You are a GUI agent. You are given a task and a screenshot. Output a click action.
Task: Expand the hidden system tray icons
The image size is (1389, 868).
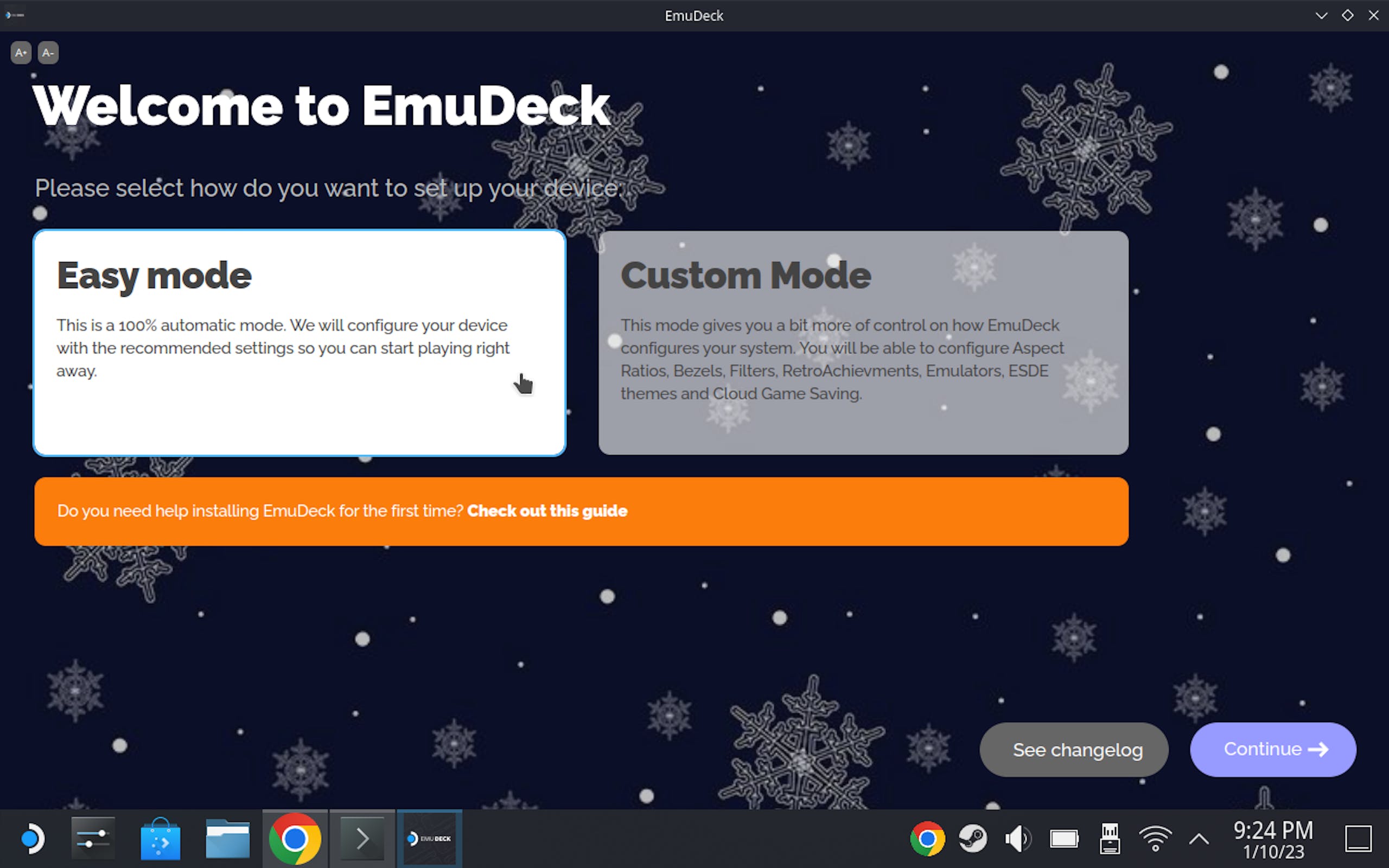pyautogui.click(x=1199, y=839)
